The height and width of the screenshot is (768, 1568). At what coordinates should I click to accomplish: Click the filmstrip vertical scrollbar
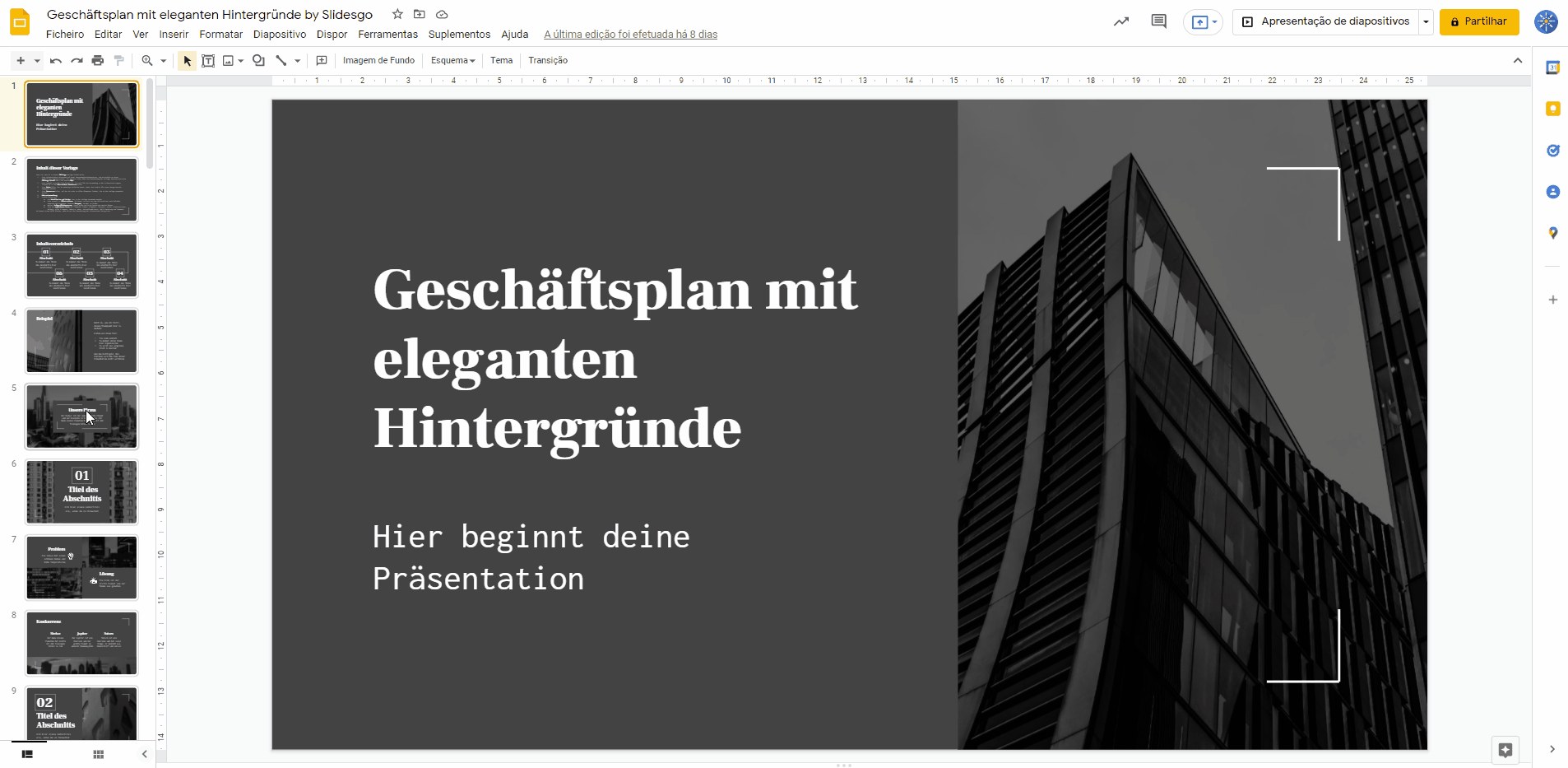(150, 123)
